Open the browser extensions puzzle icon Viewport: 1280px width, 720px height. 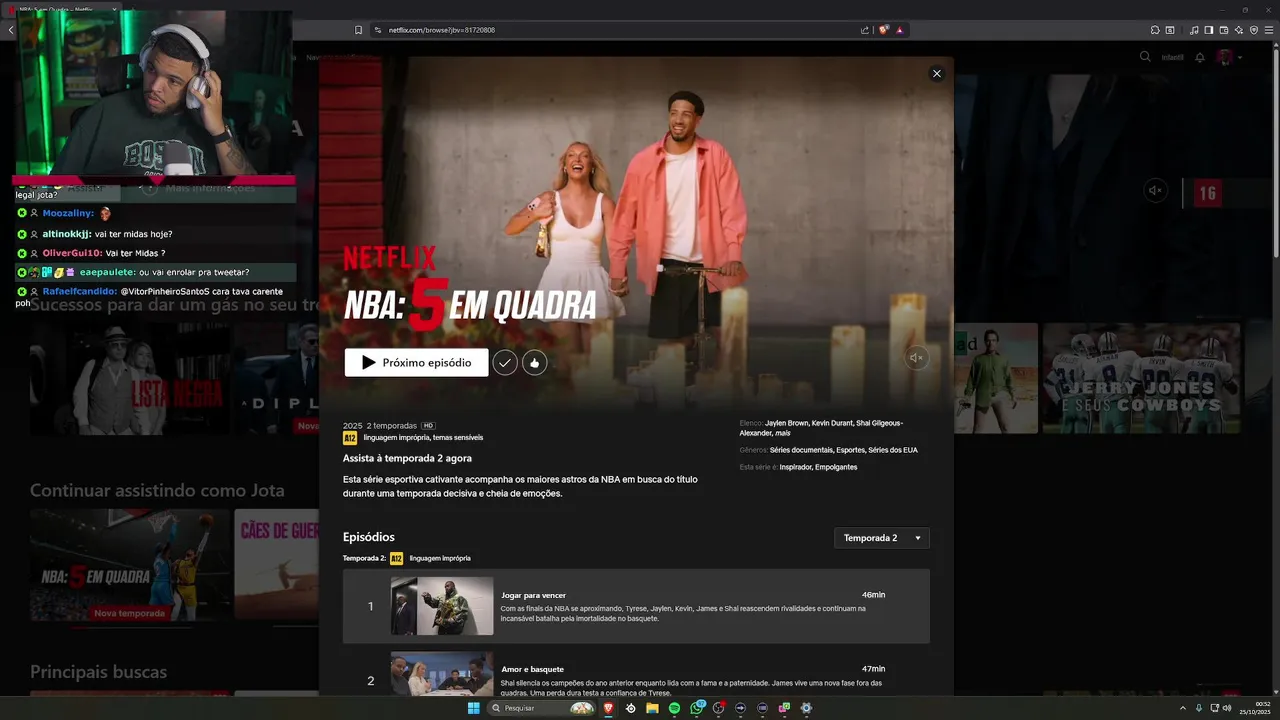[x=1155, y=30]
